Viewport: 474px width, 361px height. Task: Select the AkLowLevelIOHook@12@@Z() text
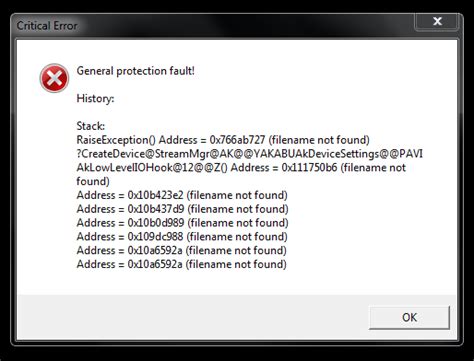click(152, 168)
